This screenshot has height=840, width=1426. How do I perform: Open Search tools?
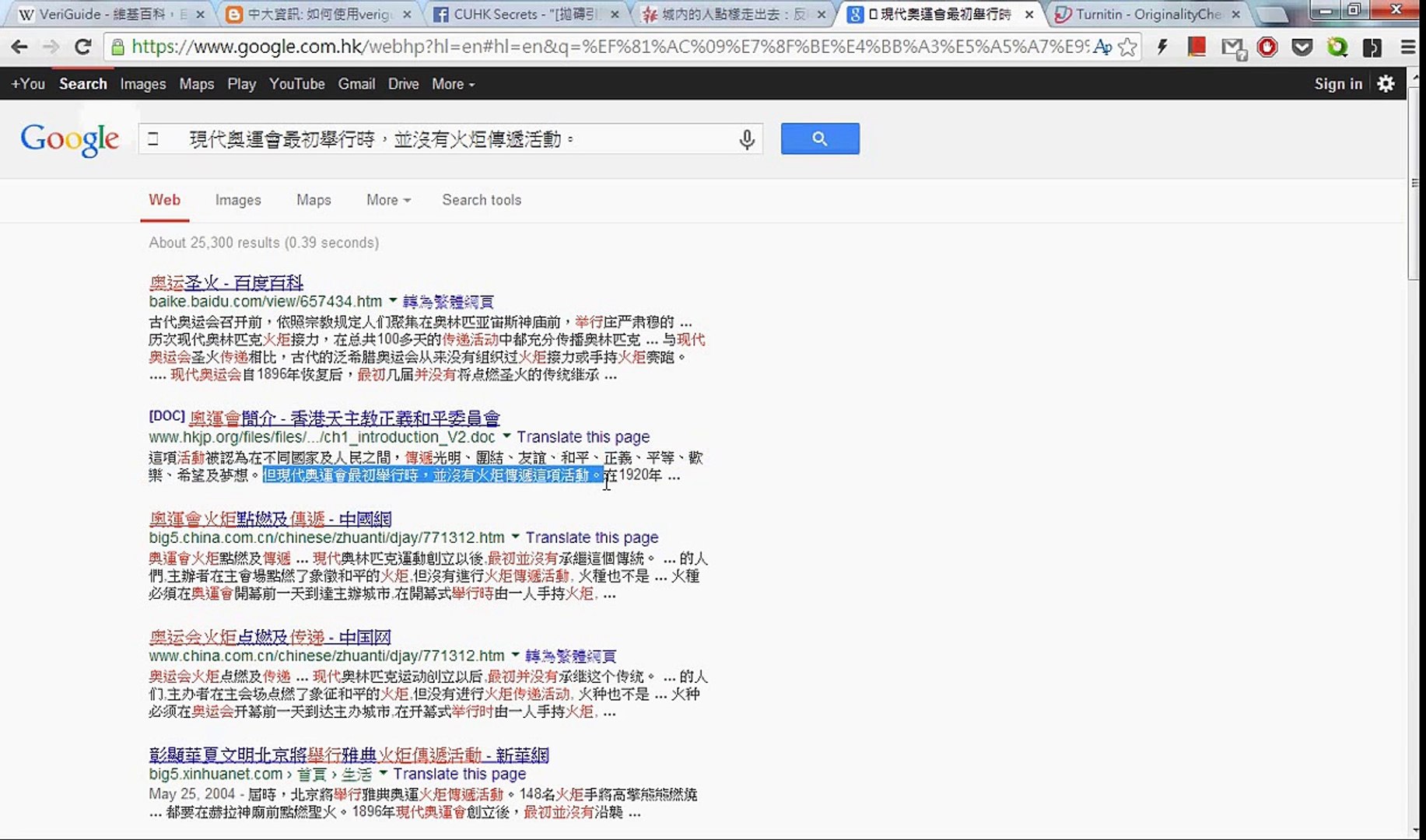pos(482,200)
